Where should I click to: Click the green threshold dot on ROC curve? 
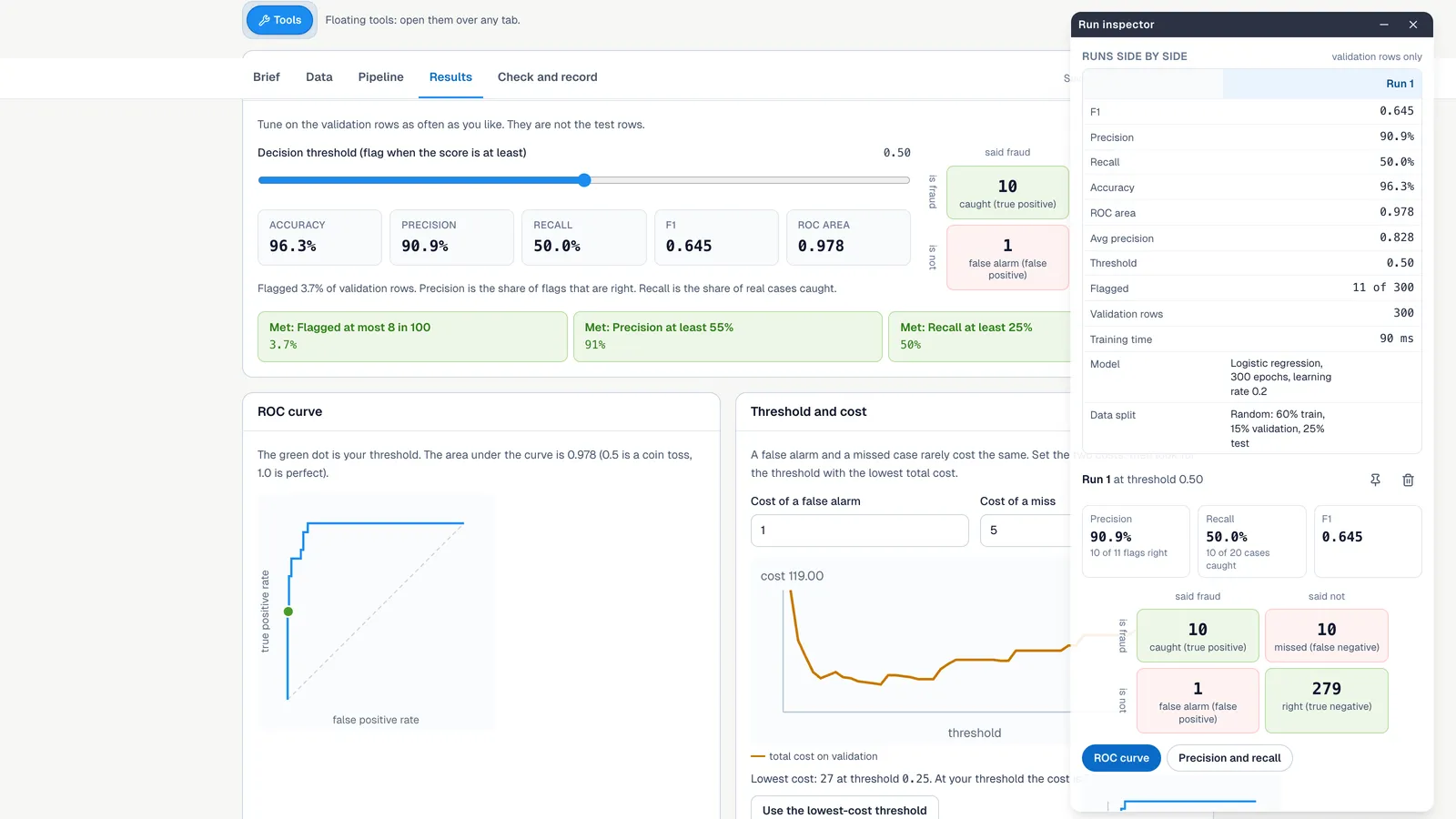point(288,612)
